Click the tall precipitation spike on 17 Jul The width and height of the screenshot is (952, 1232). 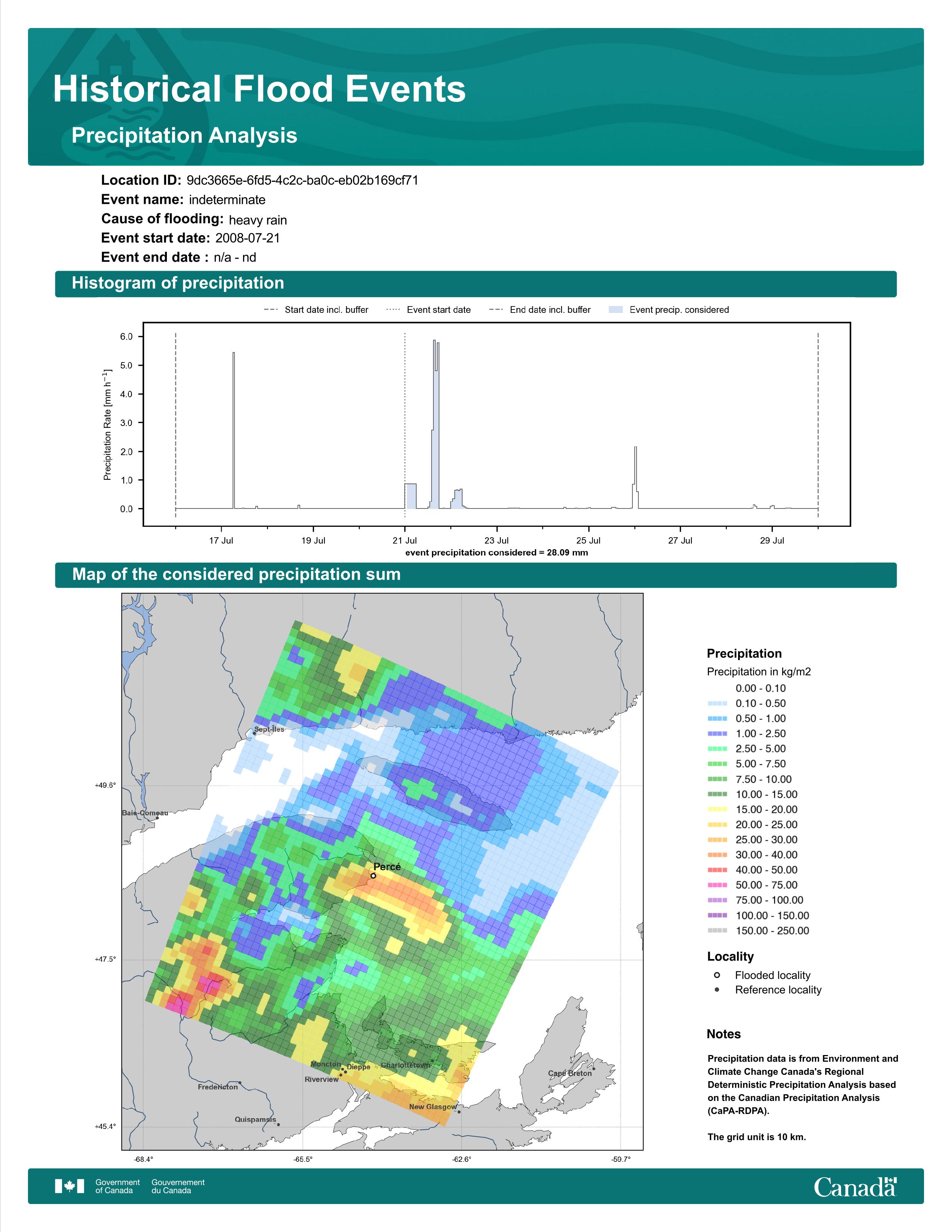click(x=233, y=430)
